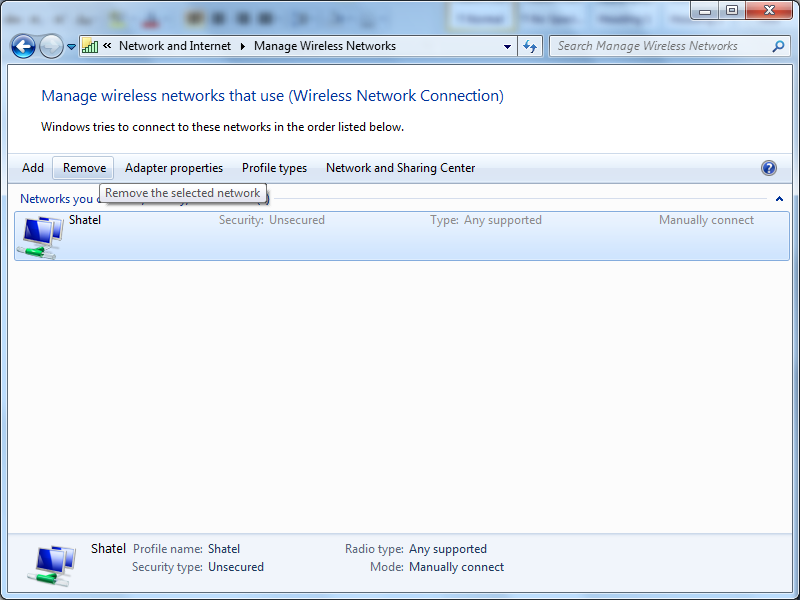800x600 pixels.
Task: Focus the Search Manage Wireless Networks field
Action: pos(660,46)
